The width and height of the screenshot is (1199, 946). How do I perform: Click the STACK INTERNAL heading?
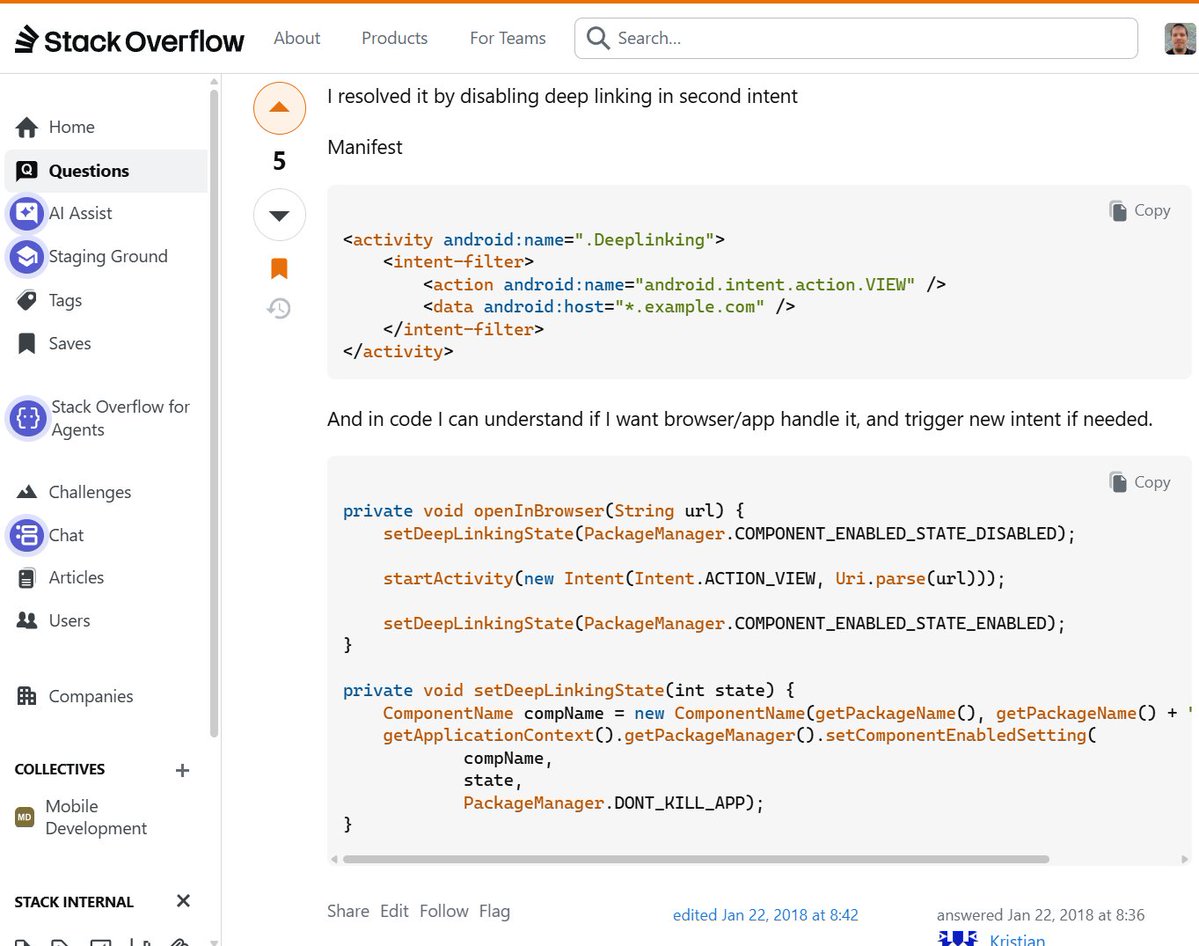(x=73, y=902)
